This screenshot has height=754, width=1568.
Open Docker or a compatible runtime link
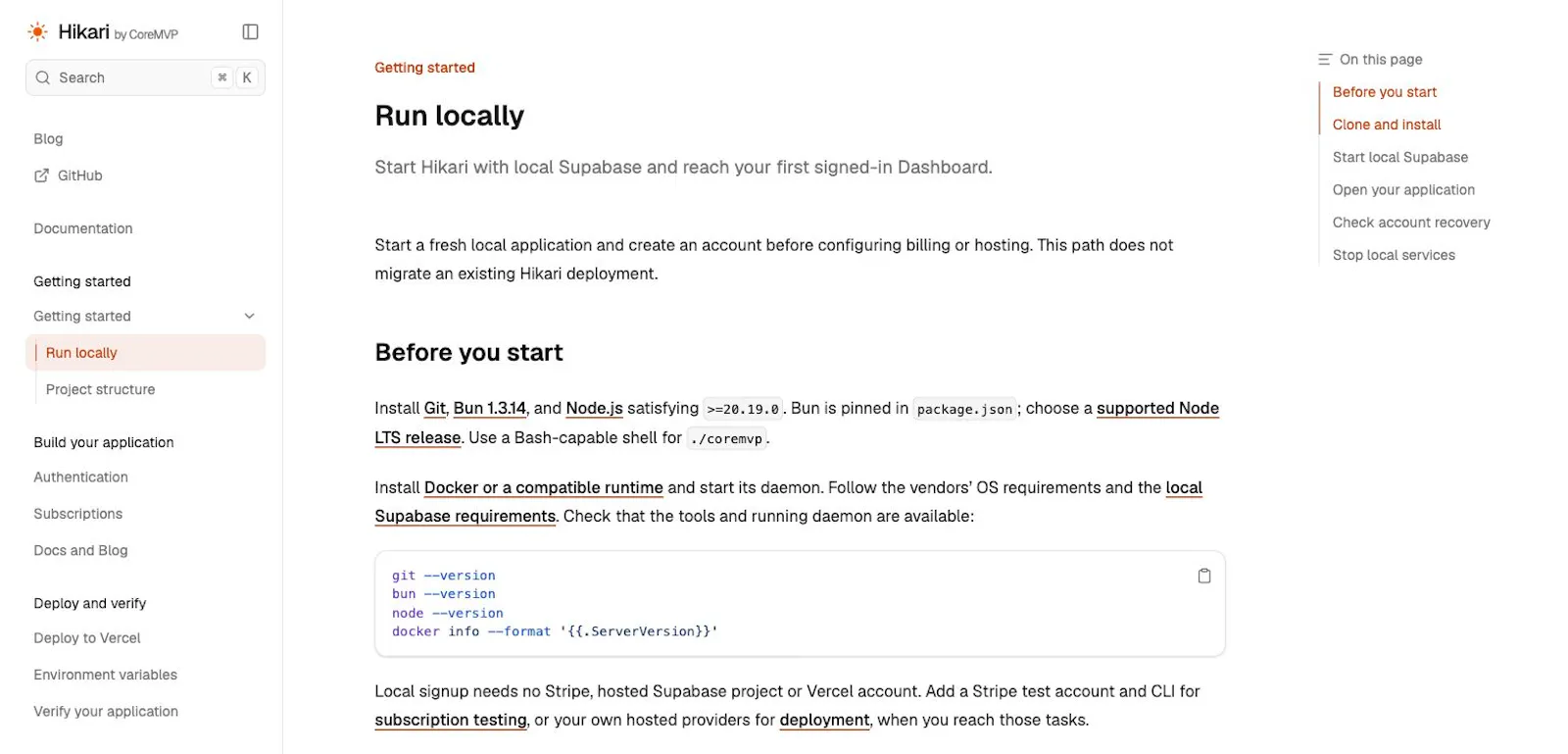pyautogui.click(x=544, y=487)
